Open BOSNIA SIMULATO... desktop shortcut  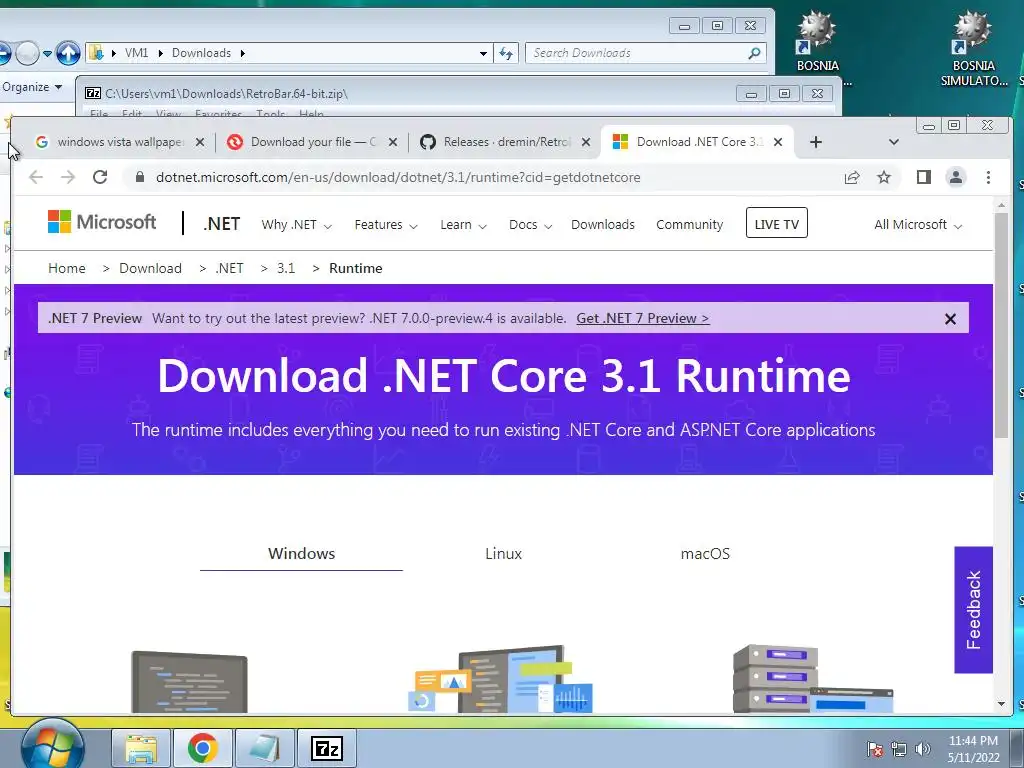973,49
